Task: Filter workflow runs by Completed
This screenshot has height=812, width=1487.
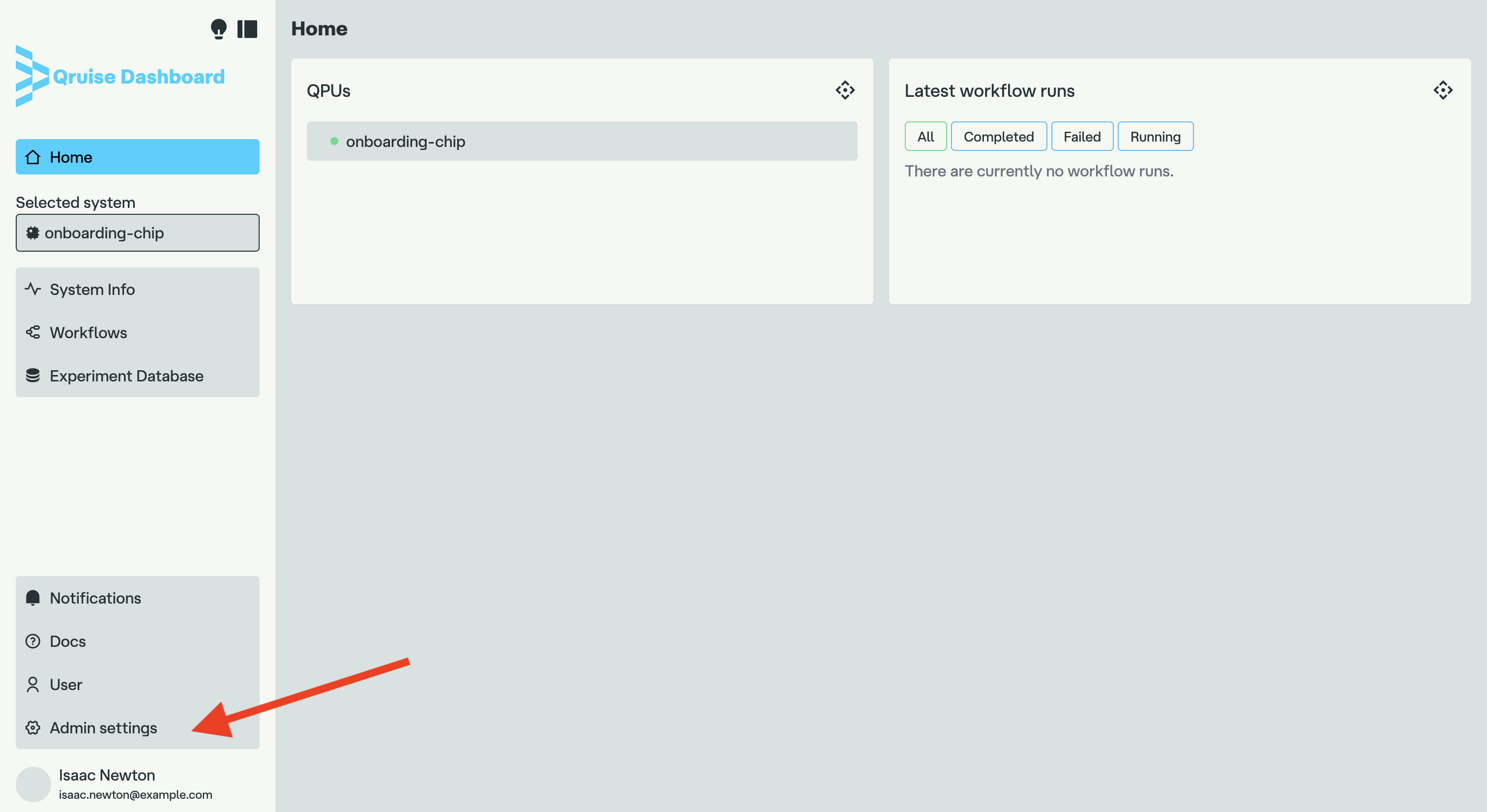Action: 998,137
